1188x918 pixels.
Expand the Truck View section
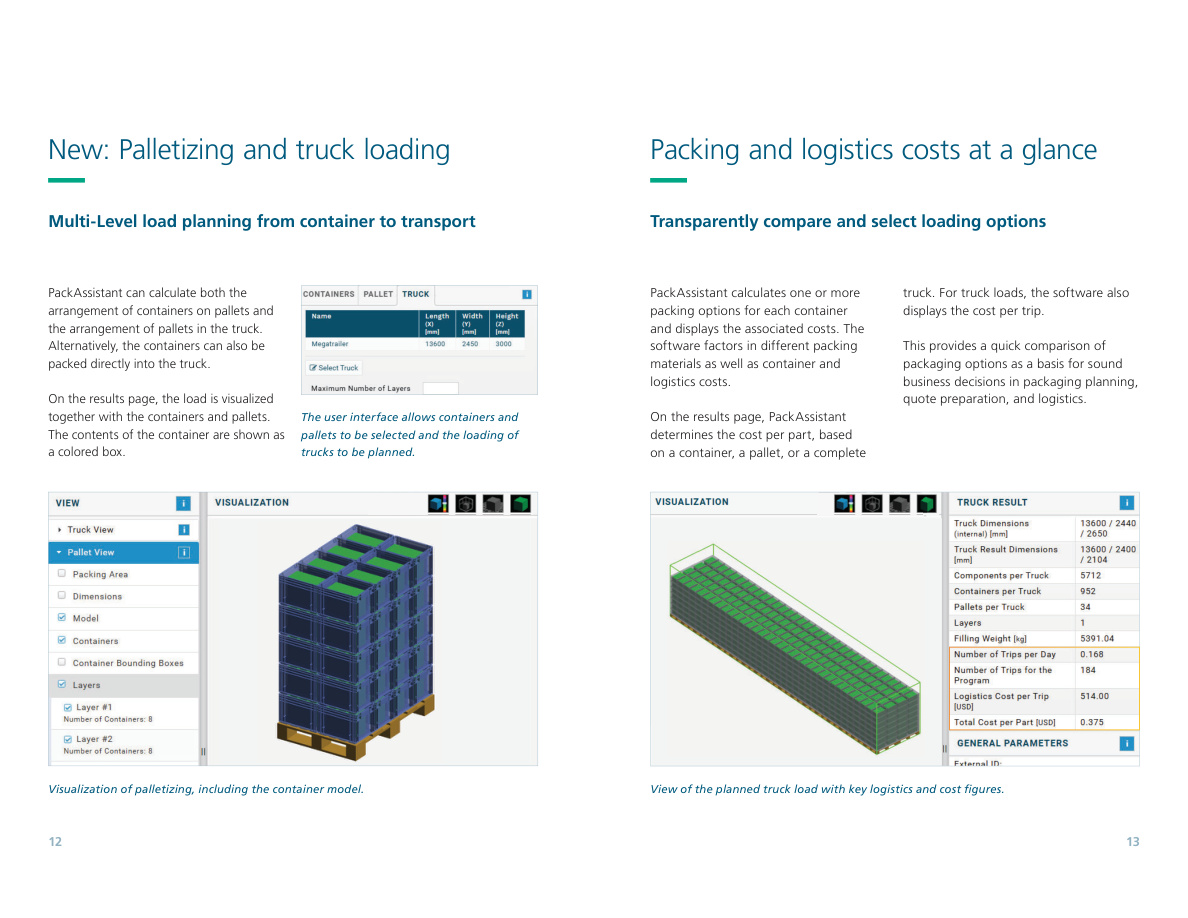coord(60,529)
